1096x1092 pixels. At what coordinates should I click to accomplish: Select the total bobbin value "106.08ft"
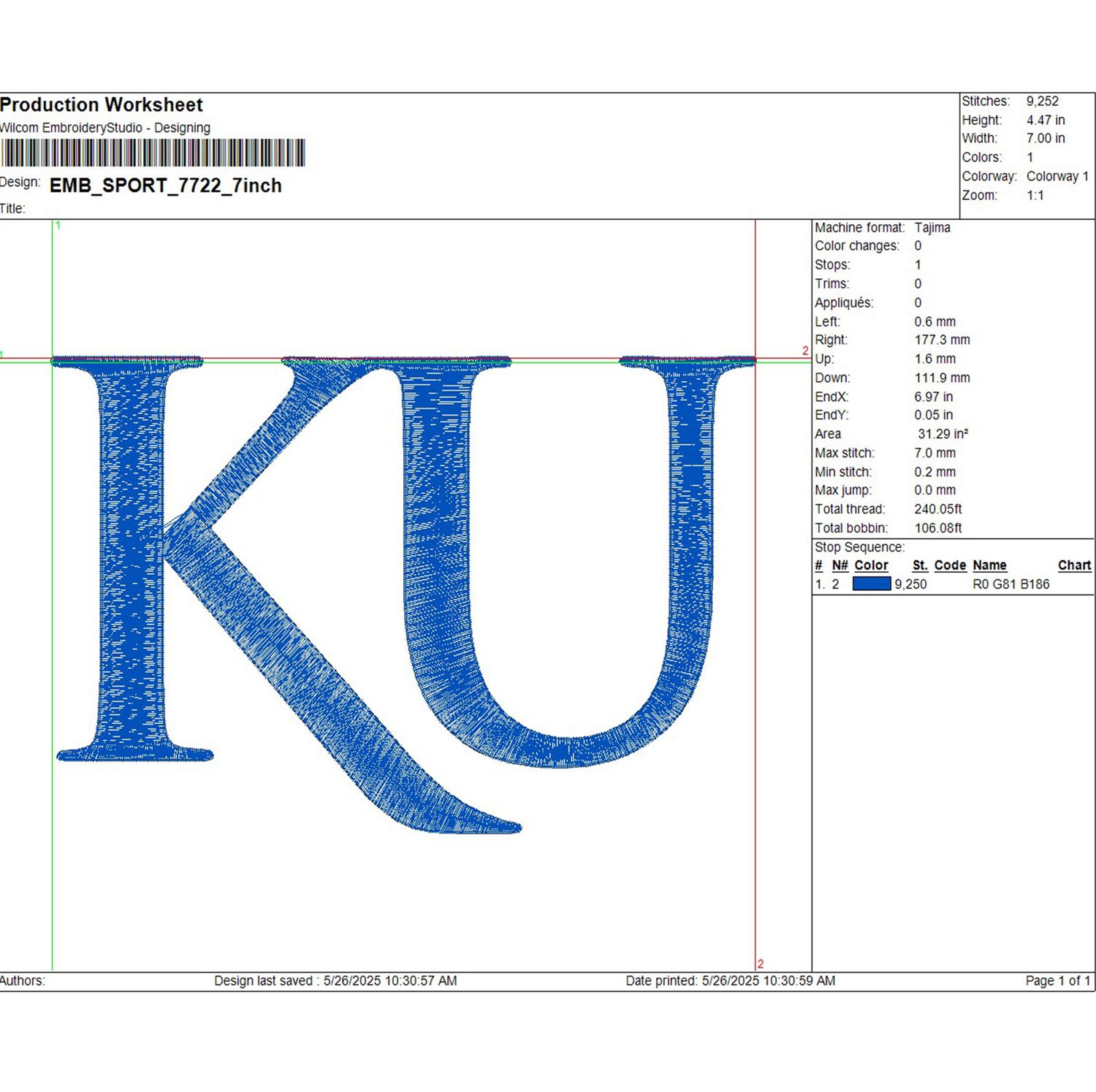[x=938, y=528]
